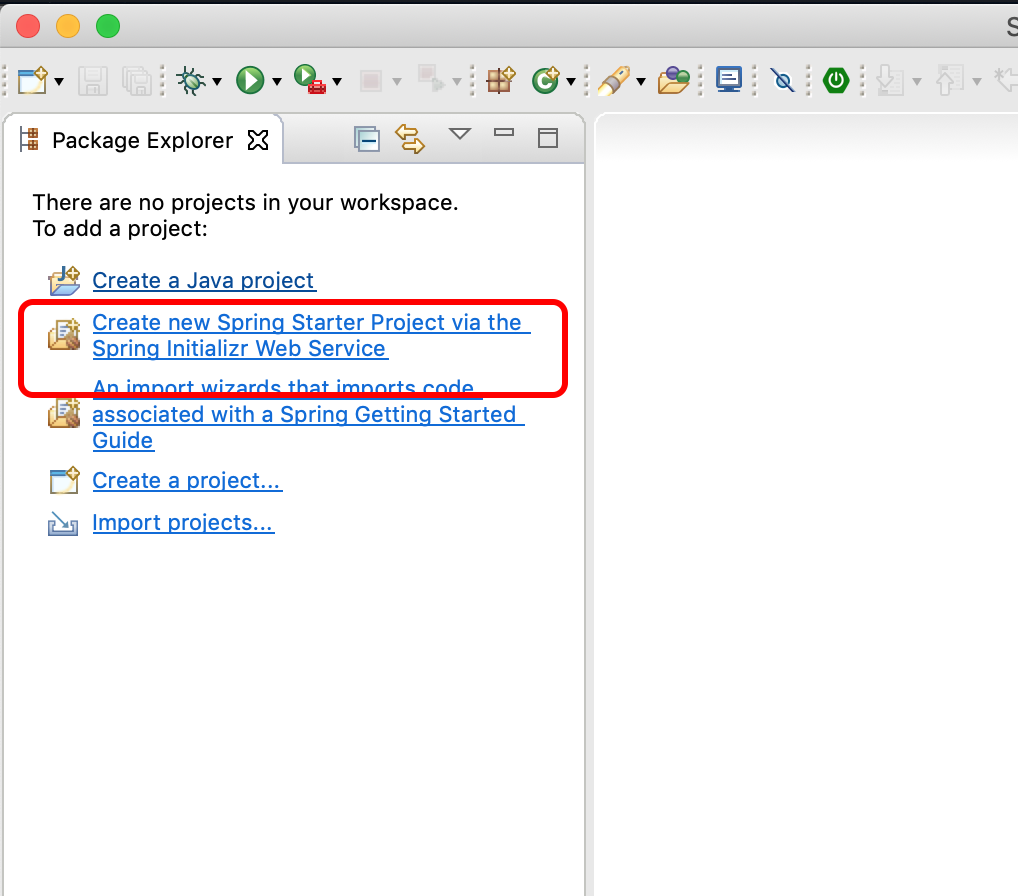Click the New Java Package icon
The image size is (1018, 896).
click(x=501, y=81)
